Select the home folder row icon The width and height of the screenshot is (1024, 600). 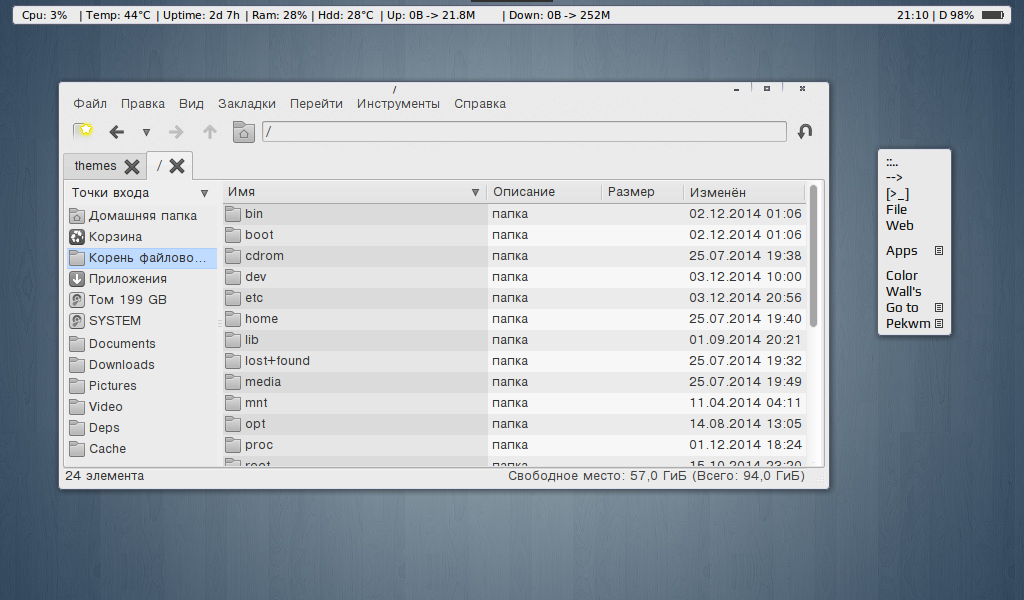pos(233,319)
